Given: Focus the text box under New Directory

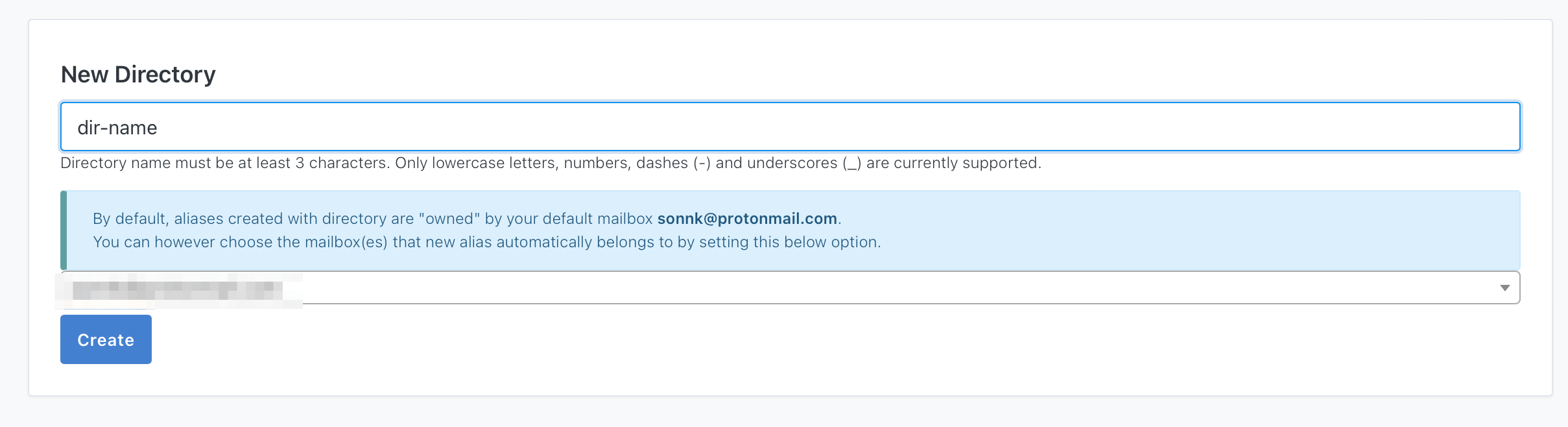Looking at the screenshot, I should tap(790, 127).
